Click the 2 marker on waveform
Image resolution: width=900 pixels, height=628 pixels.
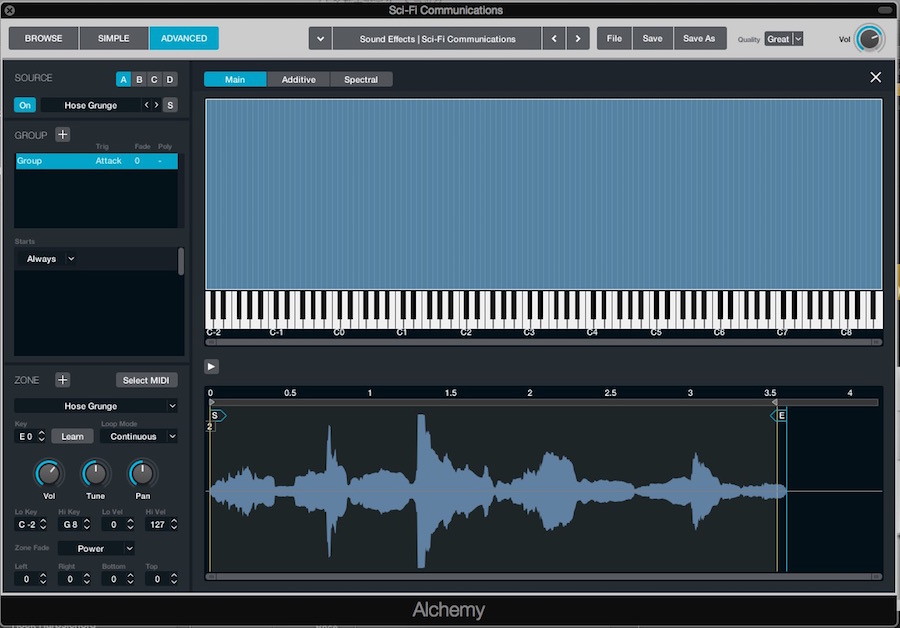point(210,427)
